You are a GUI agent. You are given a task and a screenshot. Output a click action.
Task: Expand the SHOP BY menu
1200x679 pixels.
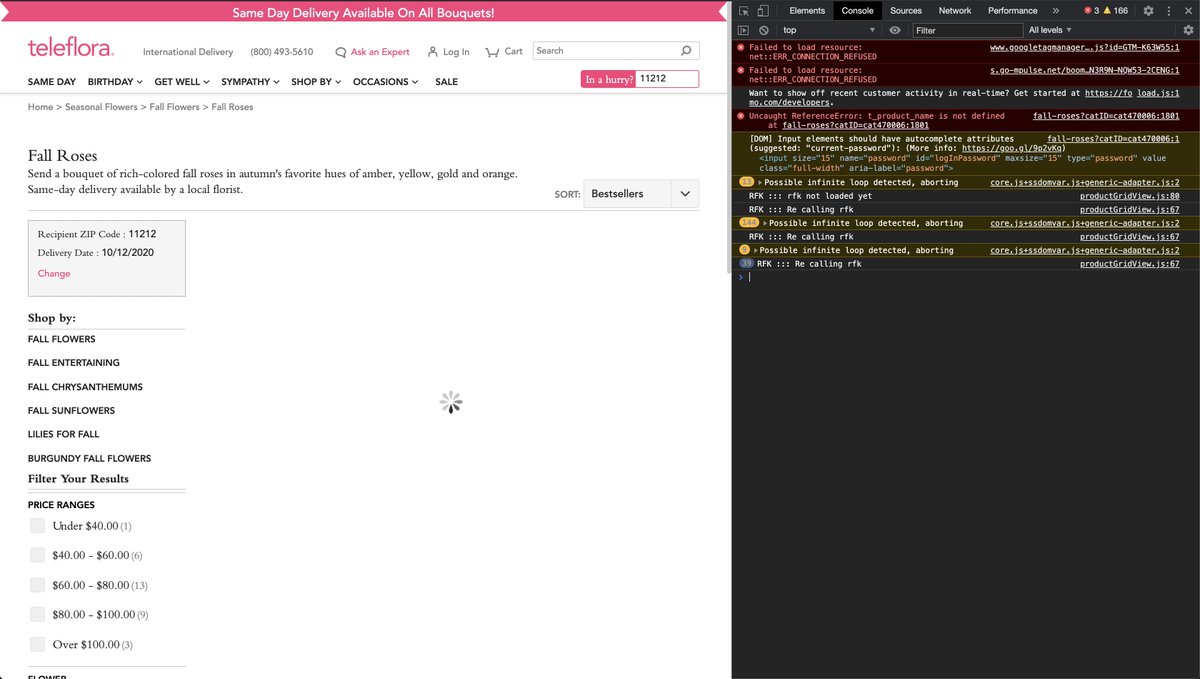coord(316,82)
